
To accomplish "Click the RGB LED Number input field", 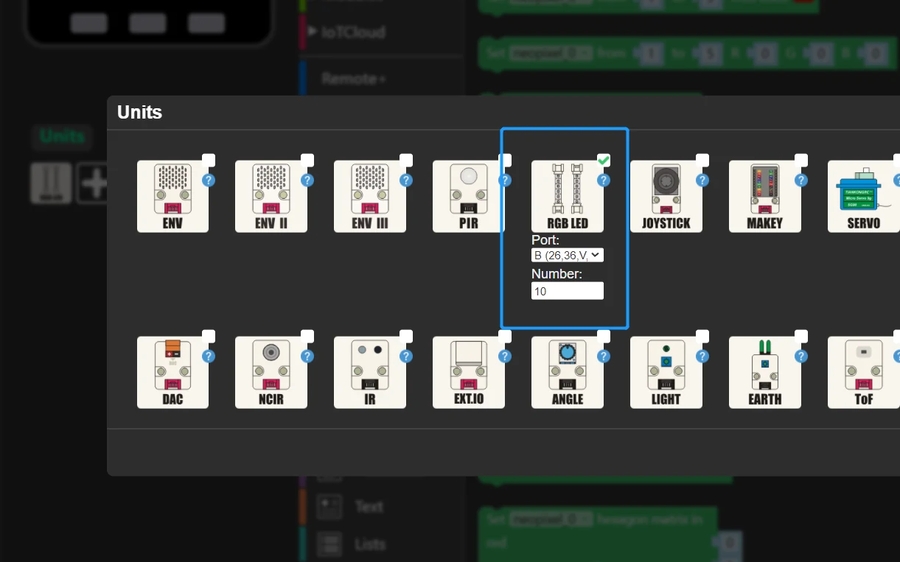I will coord(567,291).
